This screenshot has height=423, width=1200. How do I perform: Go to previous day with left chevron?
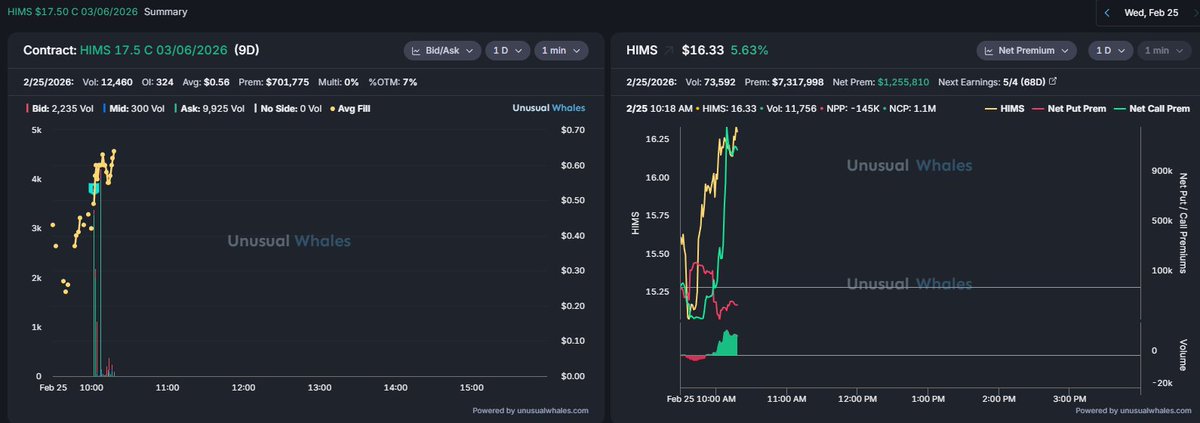pyautogui.click(x=1107, y=13)
